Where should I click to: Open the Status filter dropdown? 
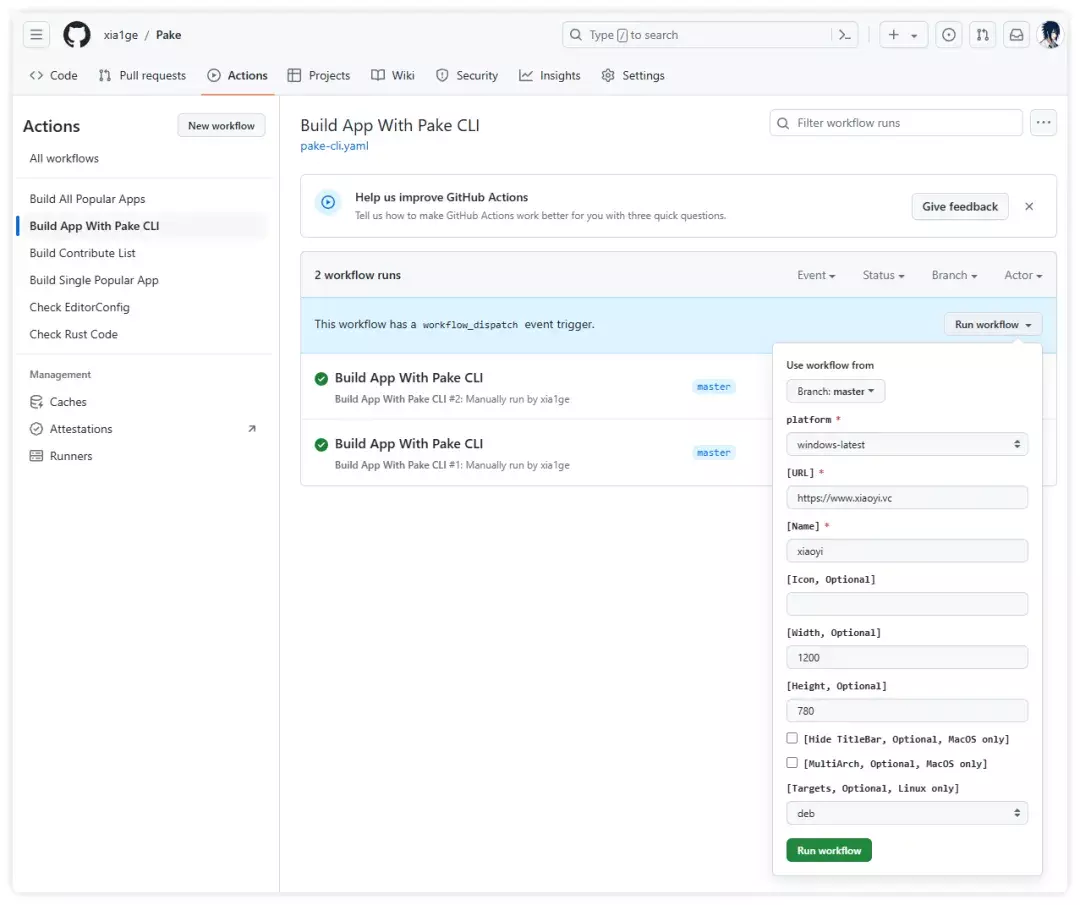883,275
